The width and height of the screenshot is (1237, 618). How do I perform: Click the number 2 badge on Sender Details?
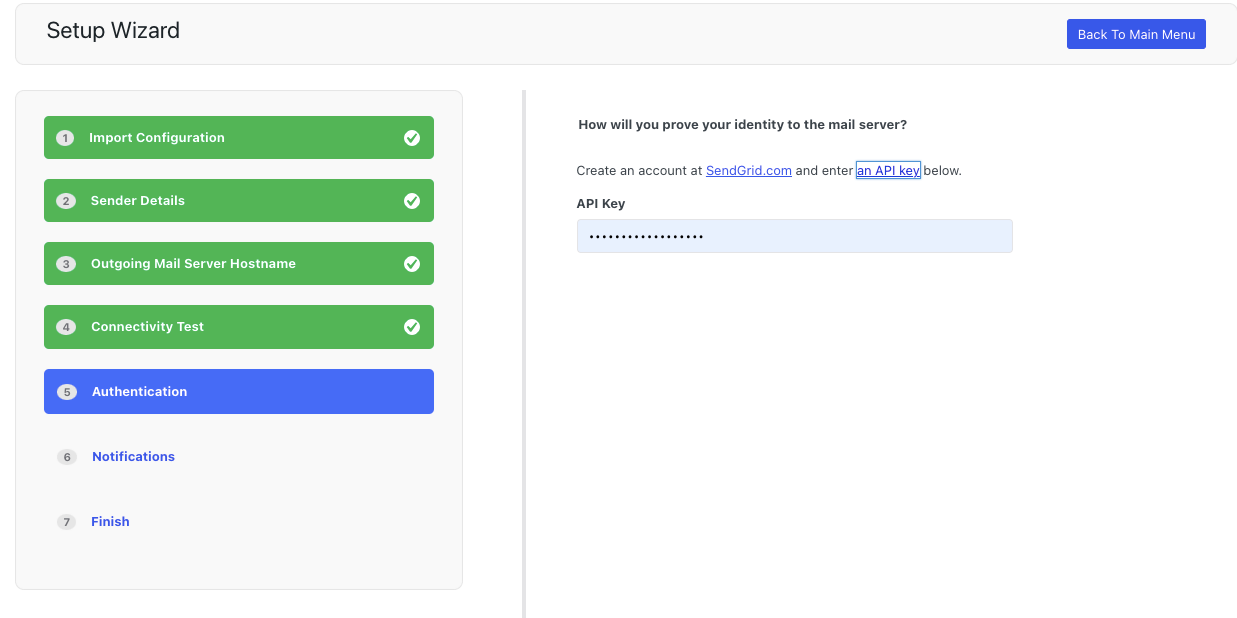click(66, 201)
